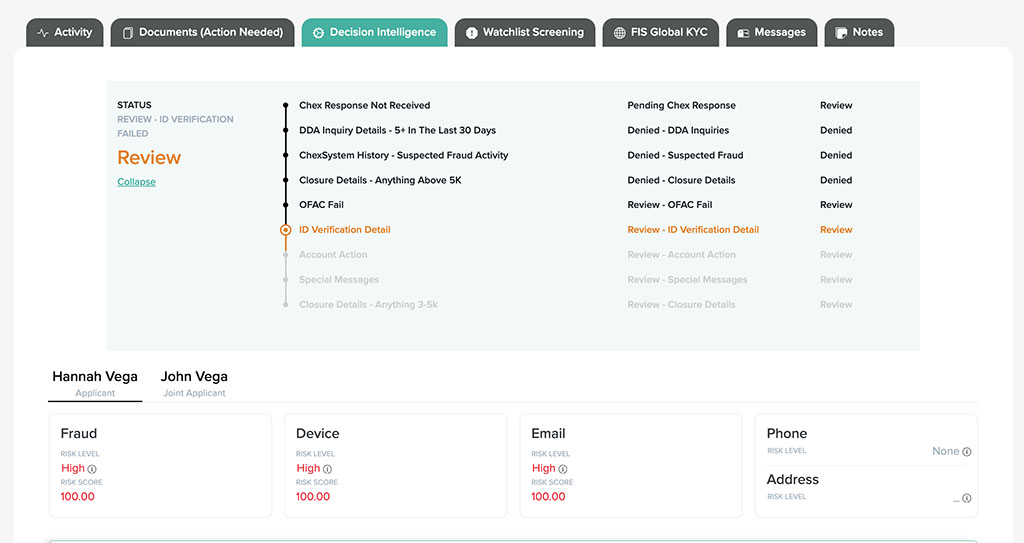Click the Account Action timeline step
This screenshot has width=1024, height=543.
pyautogui.click(x=333, y=255)
